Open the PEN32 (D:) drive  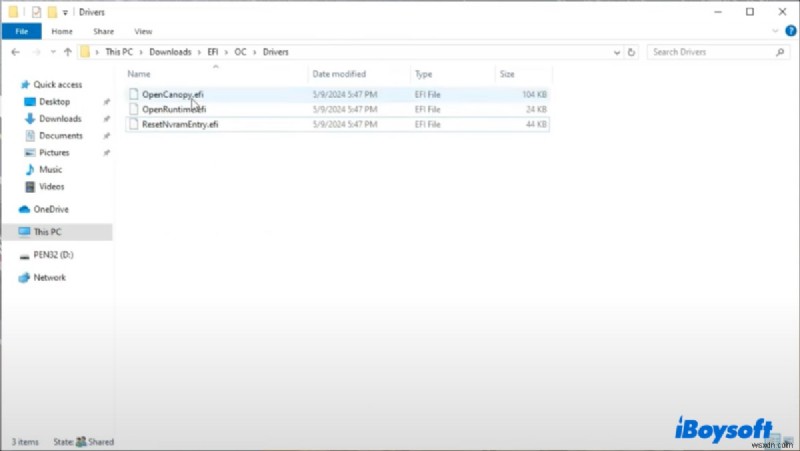click(x=53, y=255)
